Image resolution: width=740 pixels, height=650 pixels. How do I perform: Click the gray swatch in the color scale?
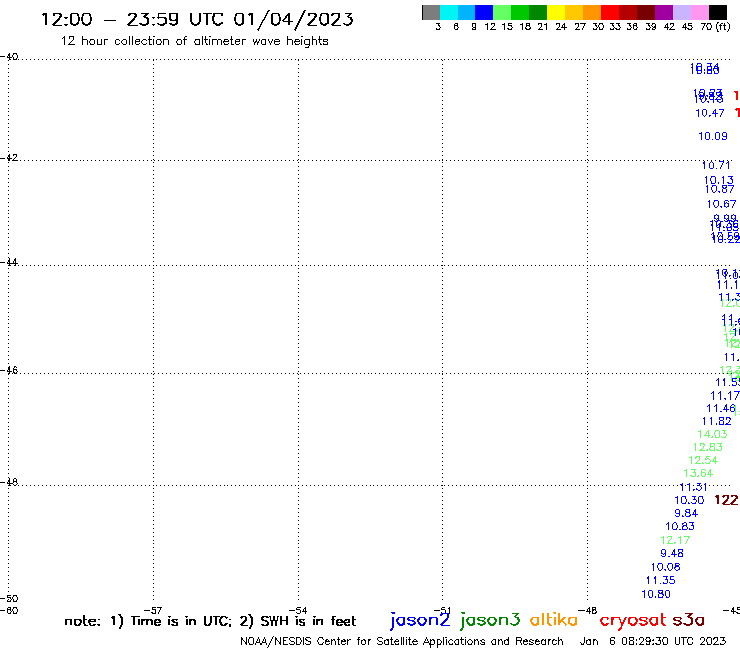click(431, 12)
